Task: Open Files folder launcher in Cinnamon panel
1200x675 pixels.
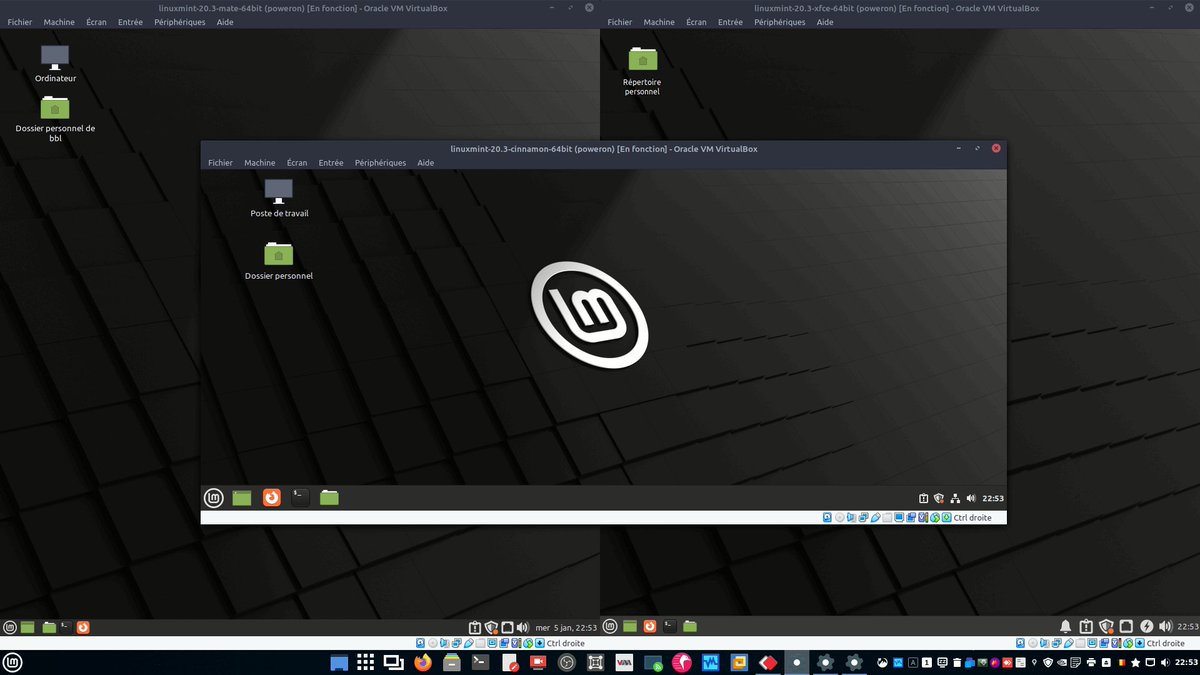Action: (329, 497)
